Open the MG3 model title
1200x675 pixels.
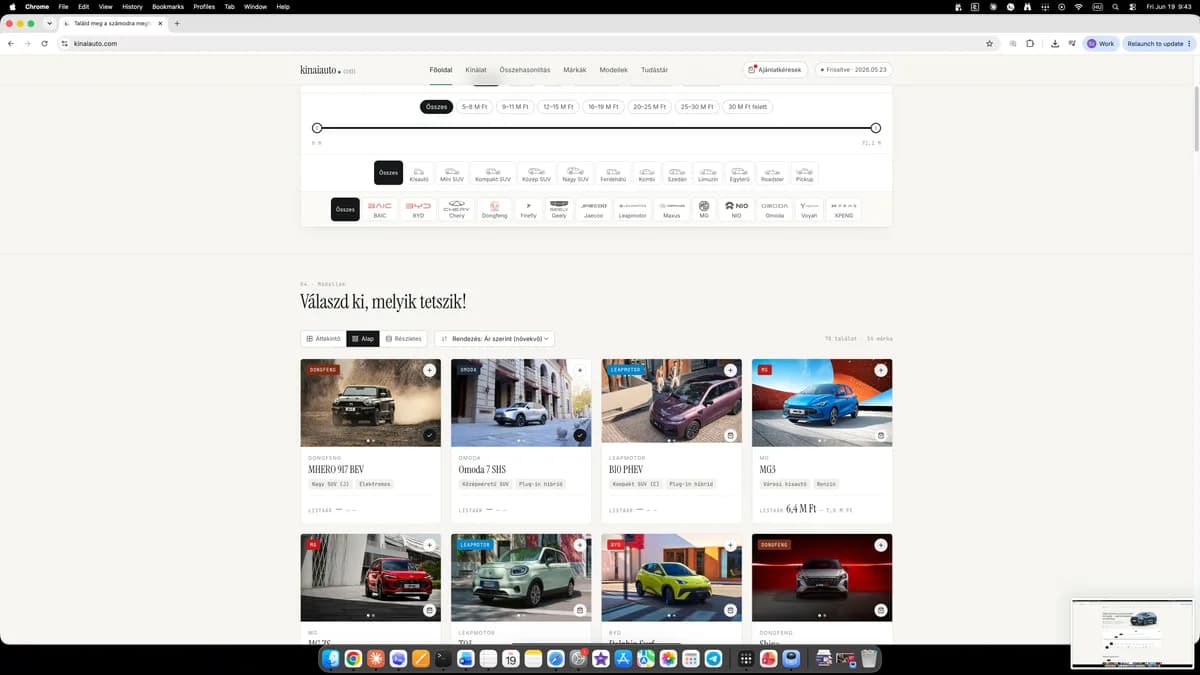767,469
